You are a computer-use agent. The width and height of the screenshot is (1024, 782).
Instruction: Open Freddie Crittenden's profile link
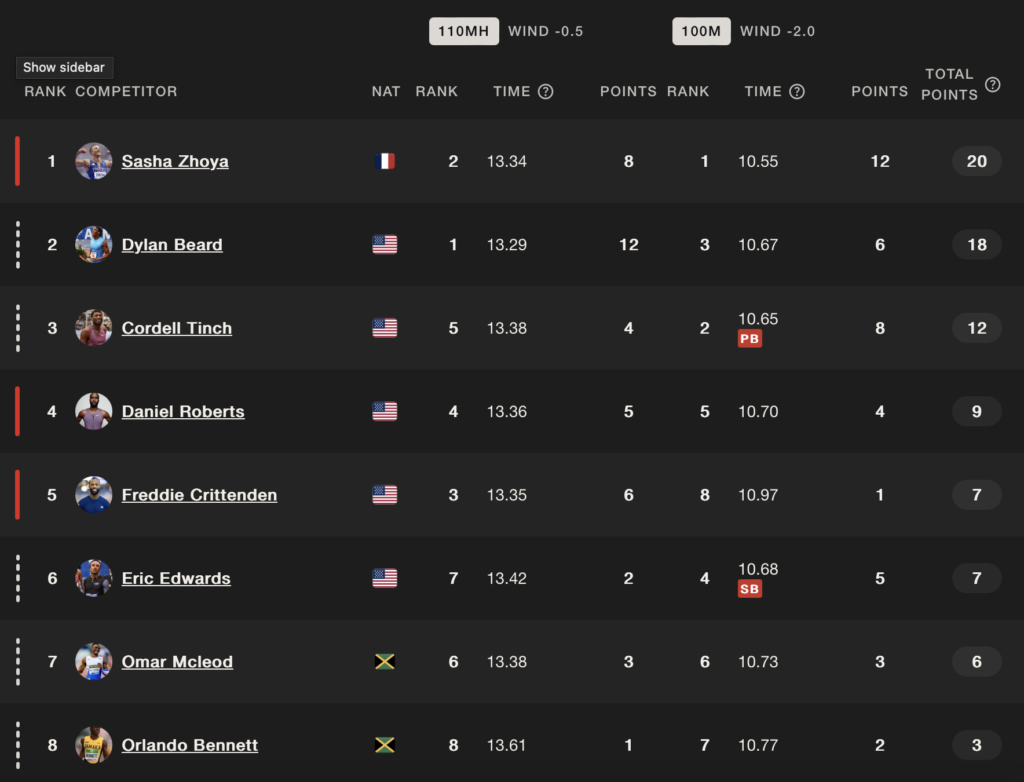click(199, 495)
